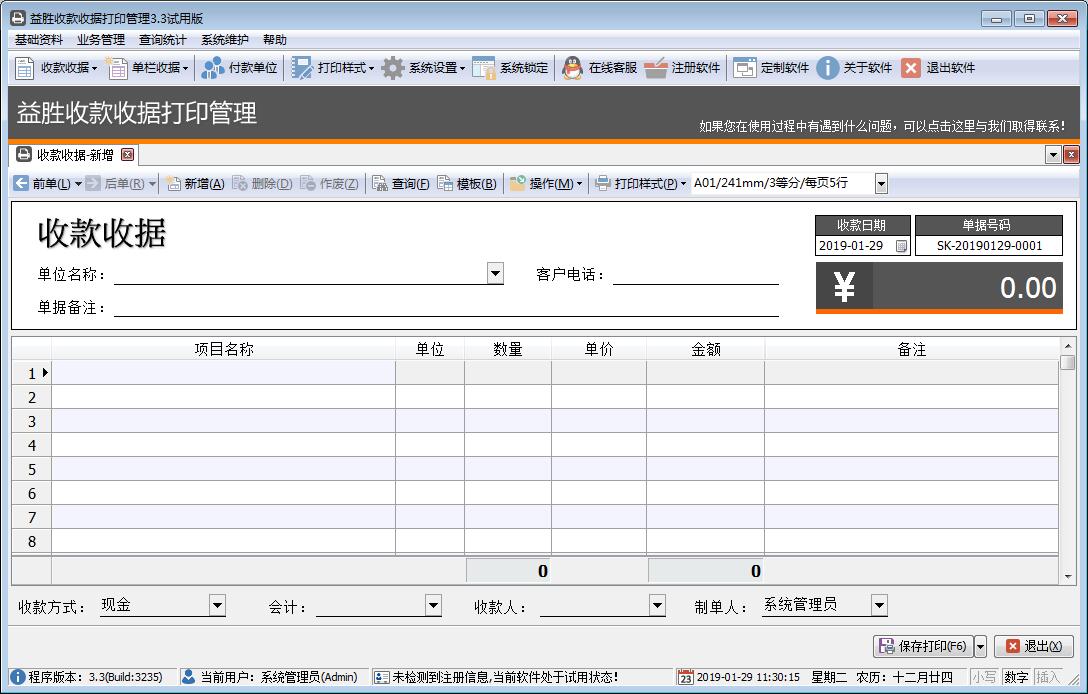Open the 业务管理 menu
Screen dimensions: 1088x694
101,40
